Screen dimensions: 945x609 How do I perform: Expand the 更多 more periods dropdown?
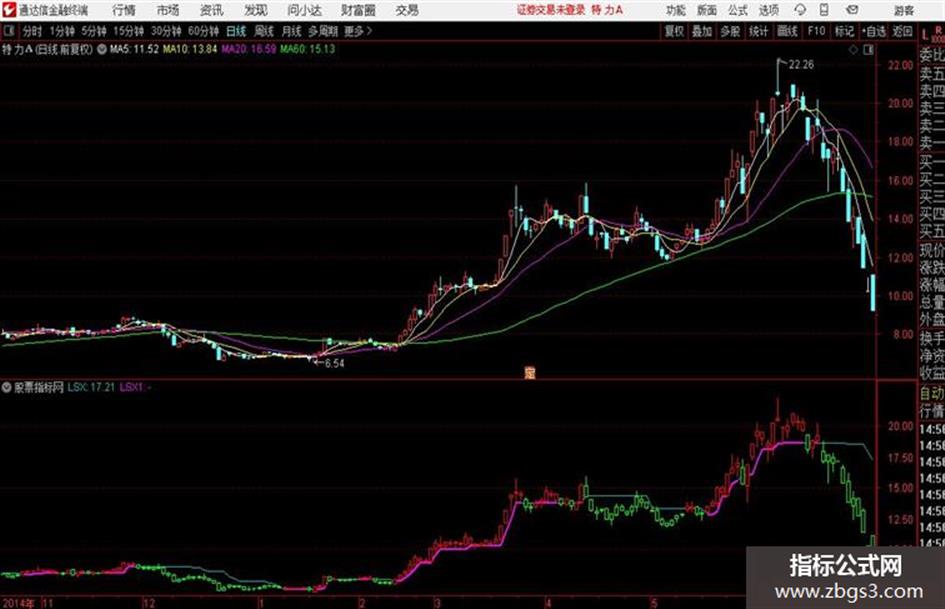point(358,31)
